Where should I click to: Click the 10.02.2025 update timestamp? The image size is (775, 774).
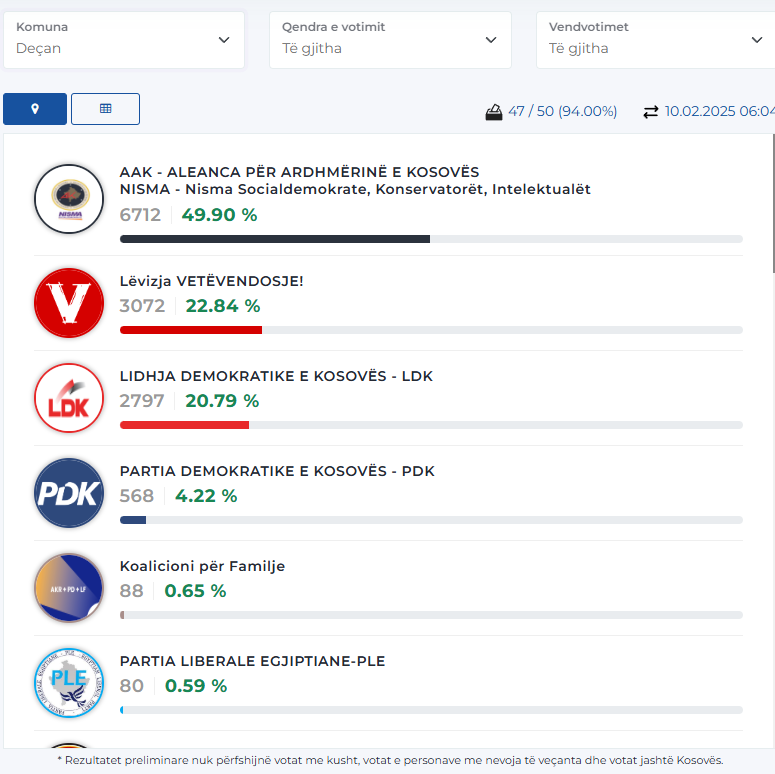pyautogui.click(x=720, y=111)
